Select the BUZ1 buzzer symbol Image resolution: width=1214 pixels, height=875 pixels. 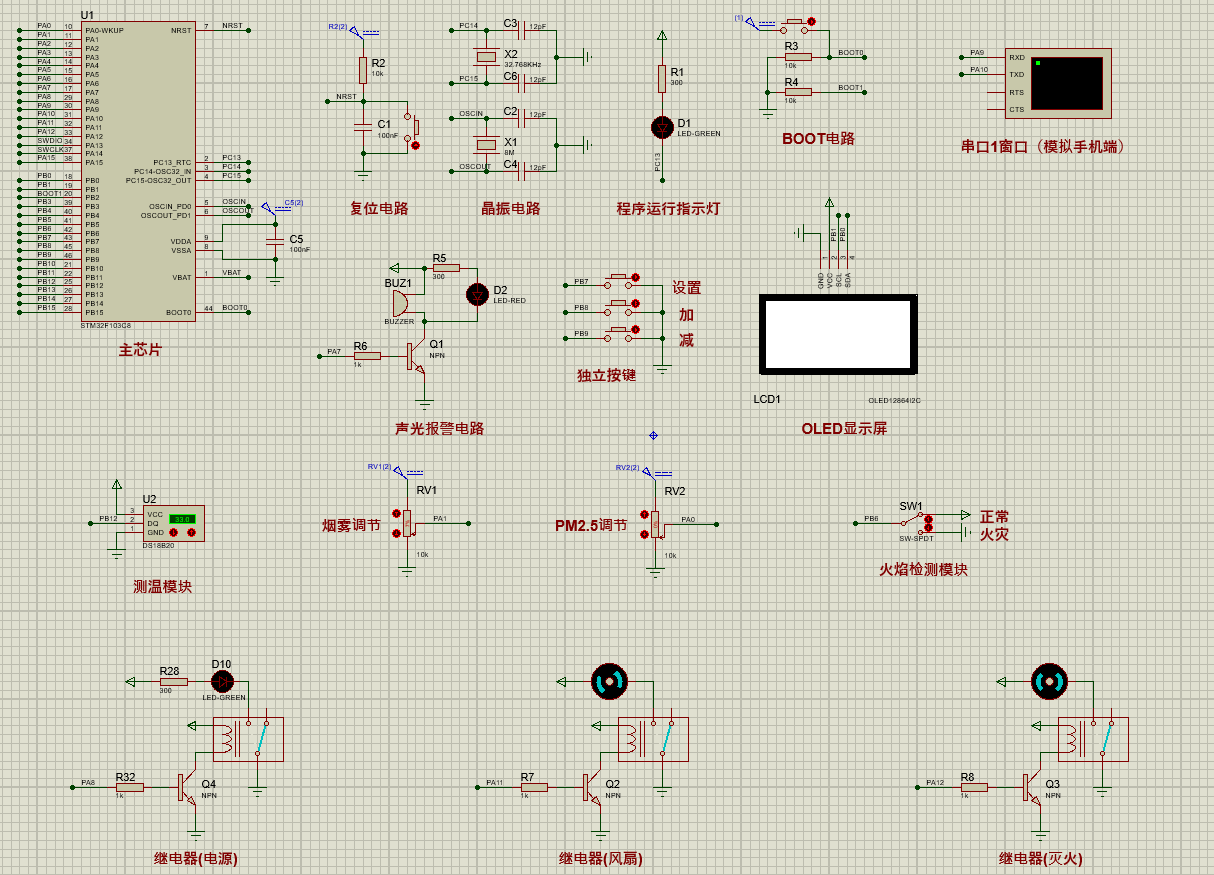[x=401, y=303]
